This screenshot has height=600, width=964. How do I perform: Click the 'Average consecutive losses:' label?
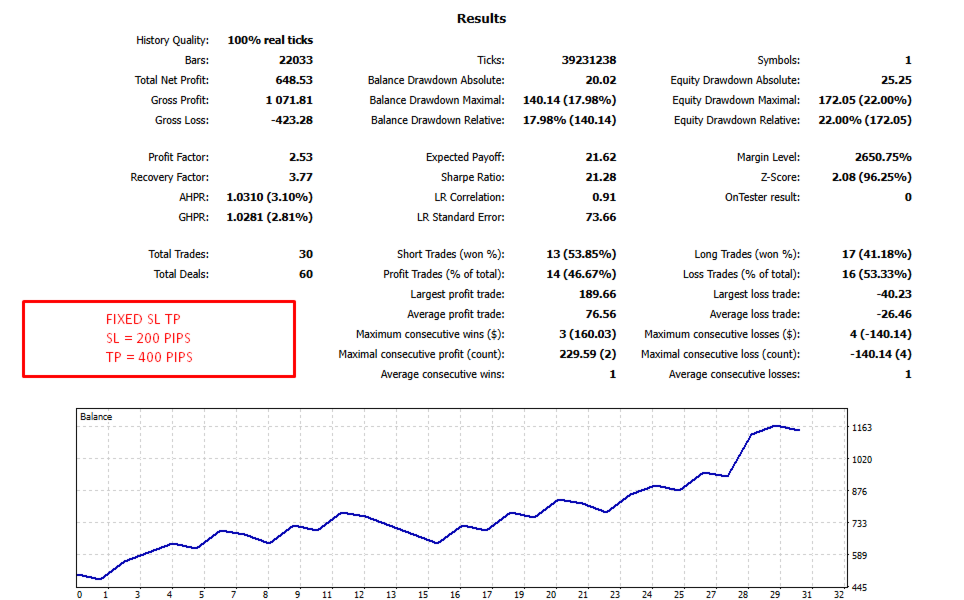tap(734, 374)
